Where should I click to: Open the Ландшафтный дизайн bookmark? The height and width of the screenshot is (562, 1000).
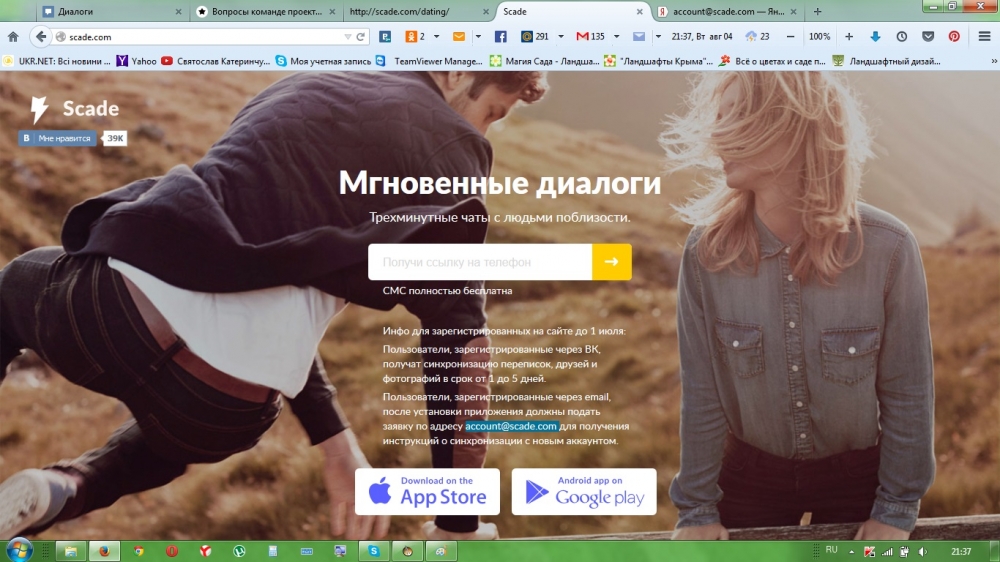pos(886,61)
